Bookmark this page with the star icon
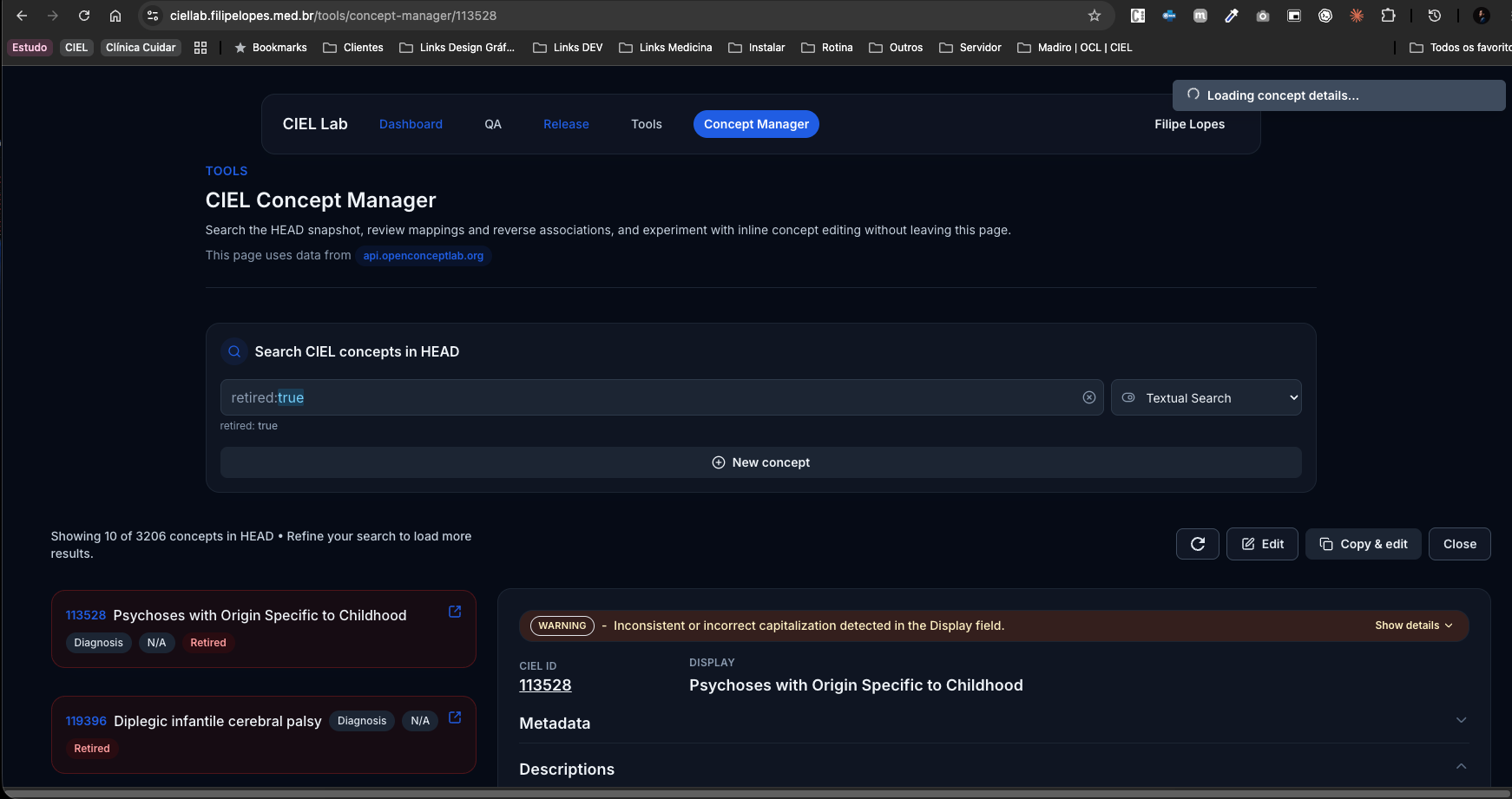This screenshot has height=799, width=1512. coord(1095,16)
